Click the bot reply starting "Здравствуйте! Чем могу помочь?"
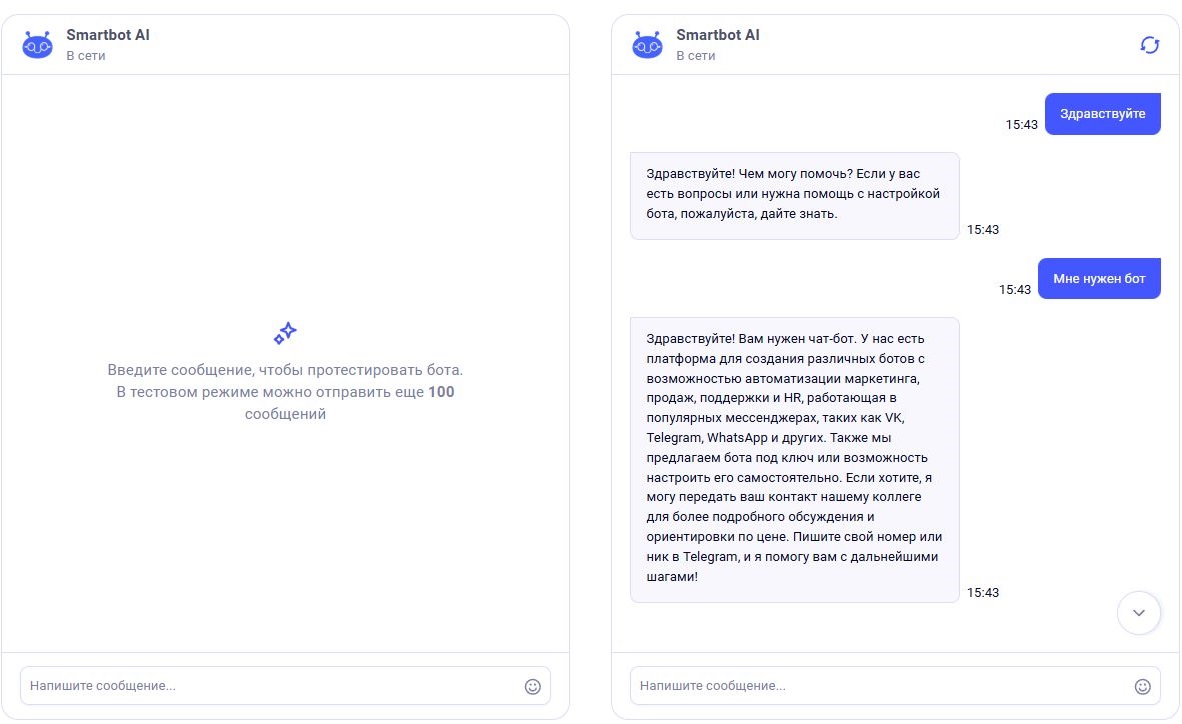Viewport: 1182px width, 724px height. tap(794, 195)
